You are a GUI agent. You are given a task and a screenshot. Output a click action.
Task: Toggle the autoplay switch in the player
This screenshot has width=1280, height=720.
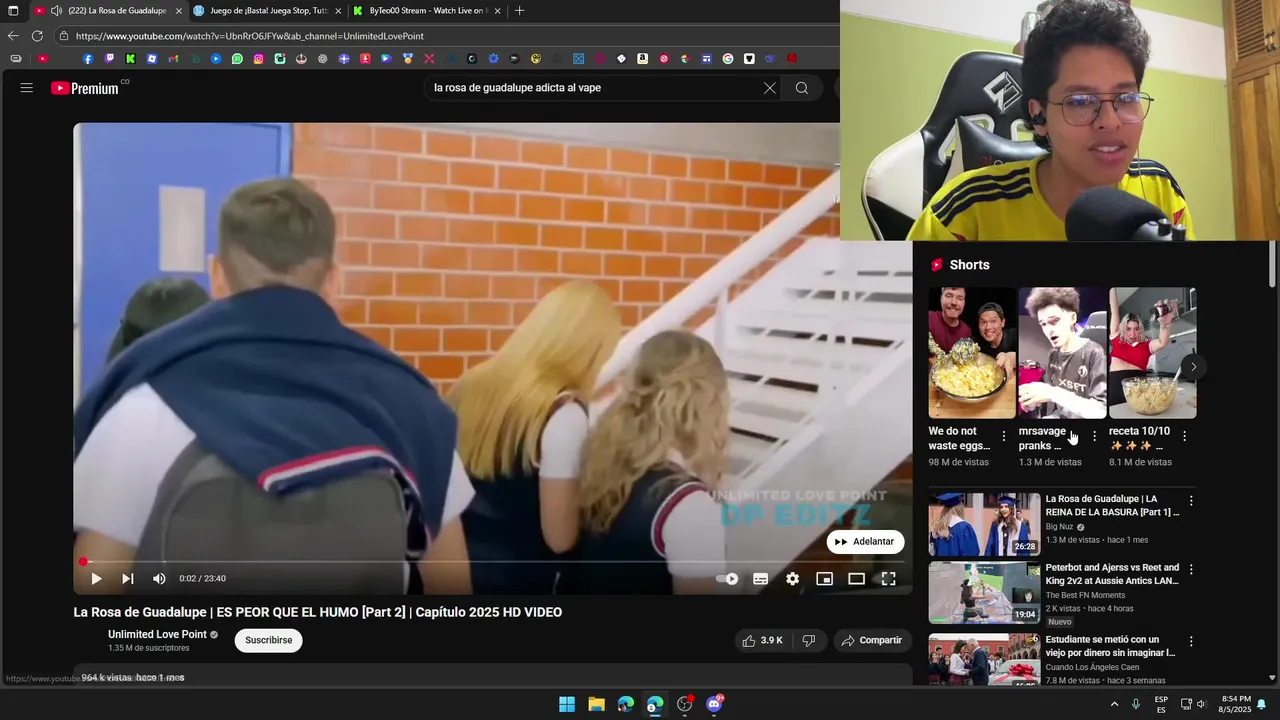click(728, 578)
